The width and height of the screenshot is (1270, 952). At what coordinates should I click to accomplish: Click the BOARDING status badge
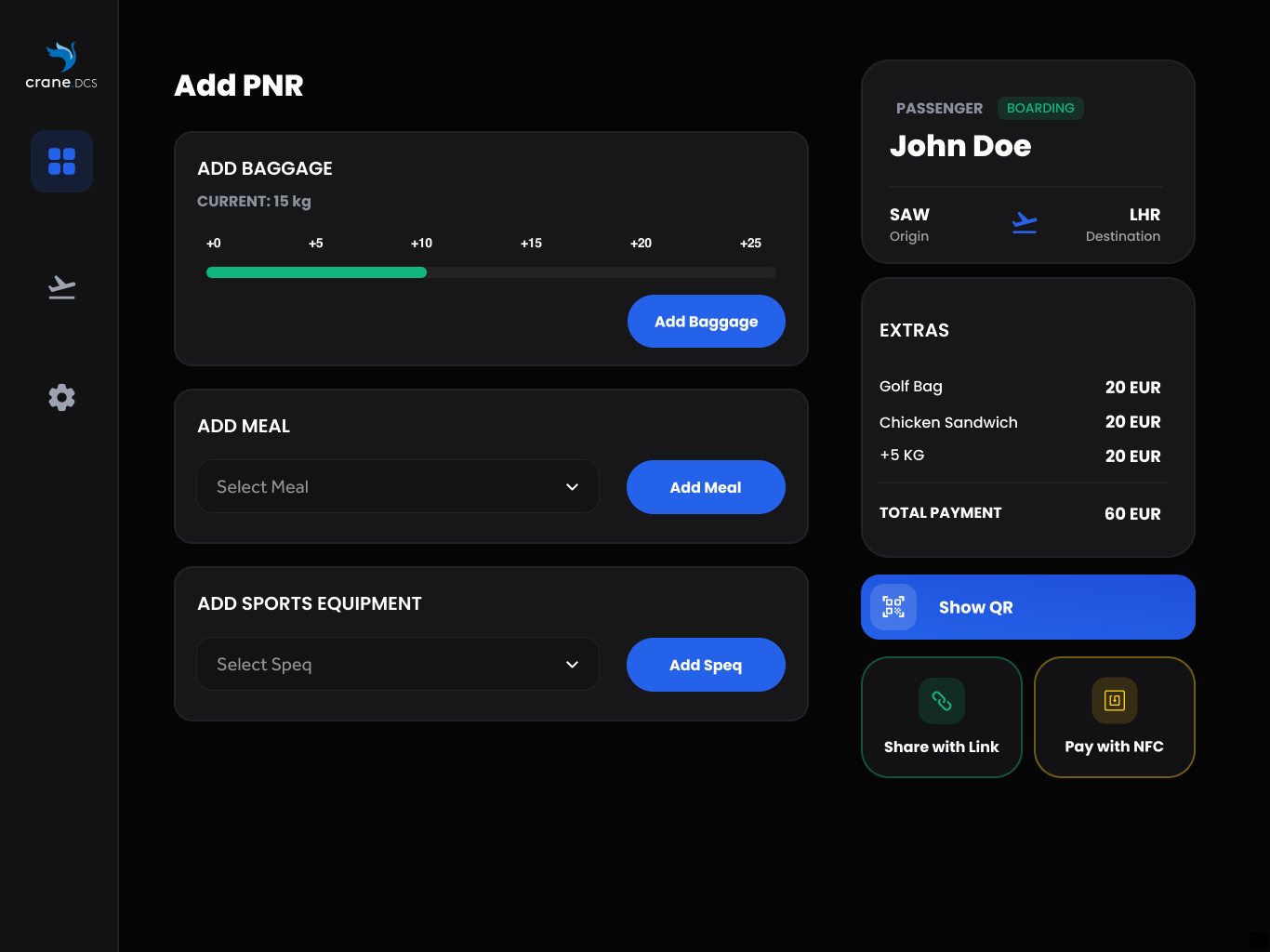click(1040, 108)
